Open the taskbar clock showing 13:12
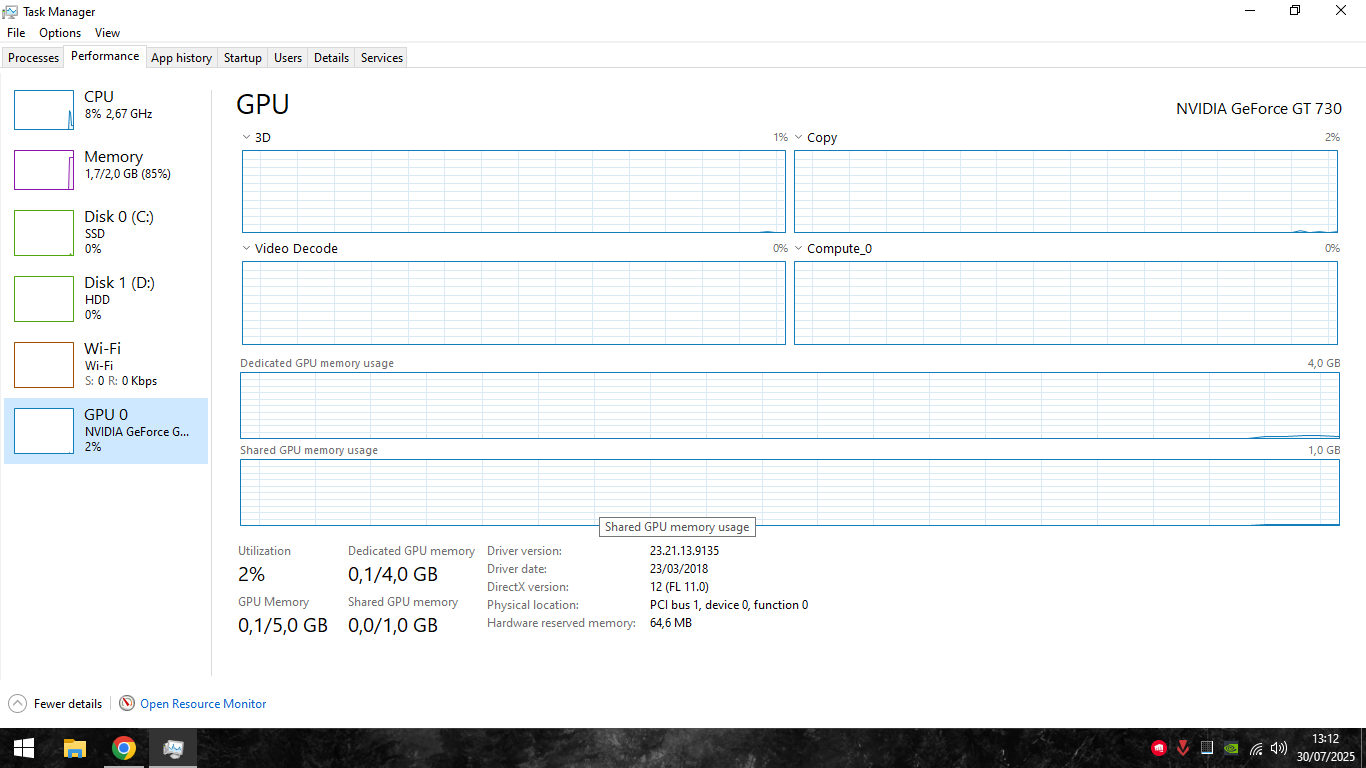The width and height of the screenshot is (1366, 768). [x=1326, y=748]
